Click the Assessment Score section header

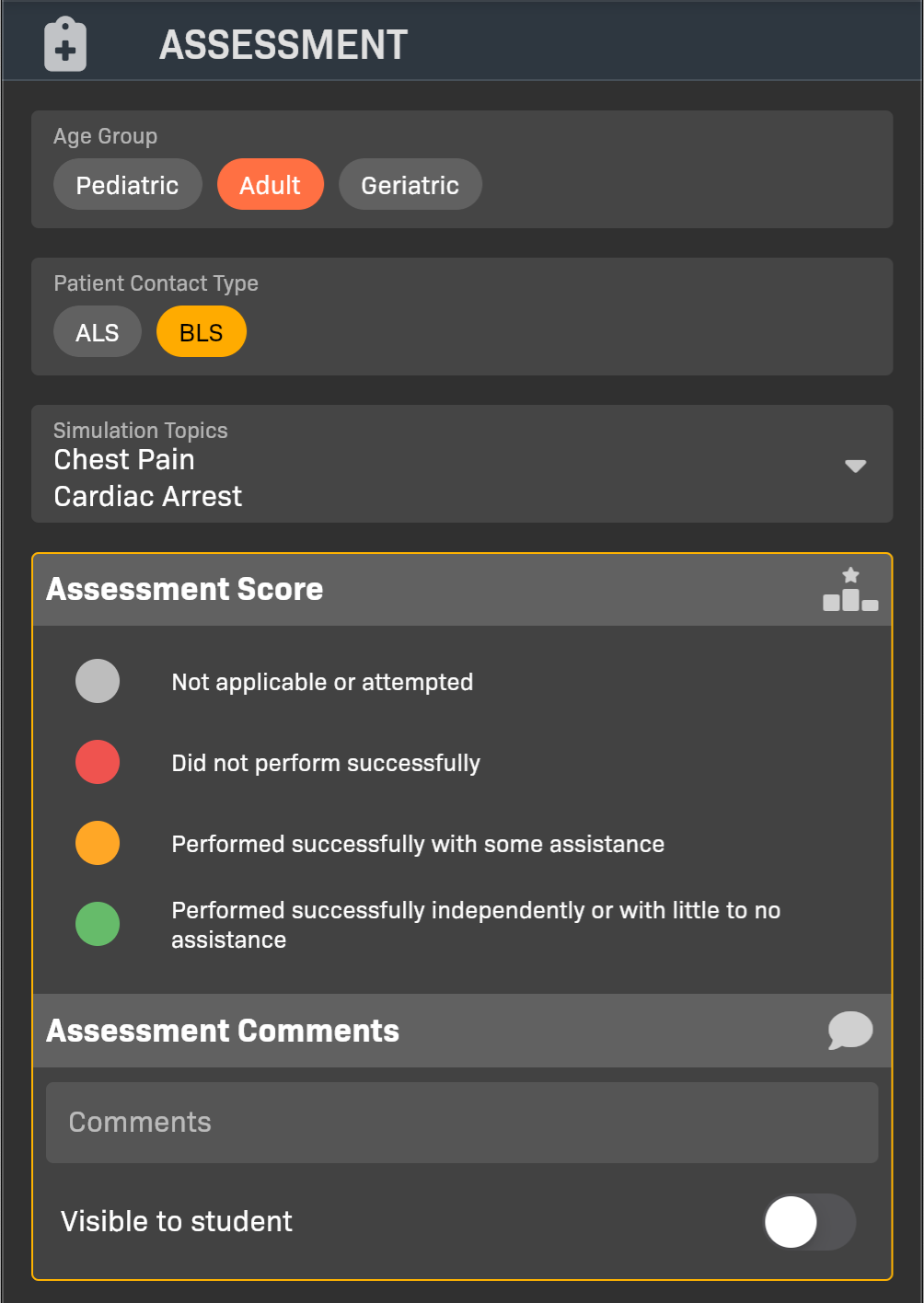(x=184, y=590)
